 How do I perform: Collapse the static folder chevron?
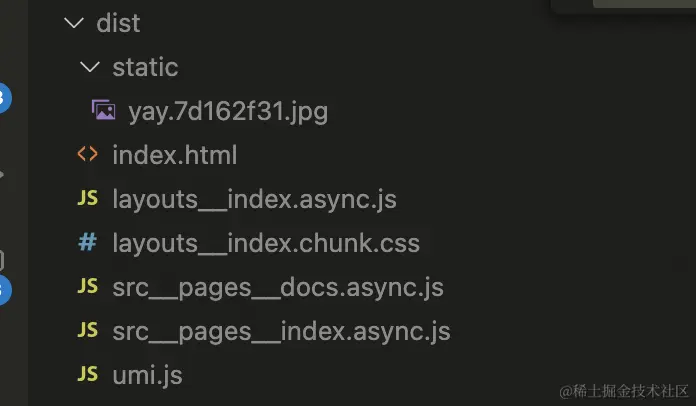pos(90,67)
